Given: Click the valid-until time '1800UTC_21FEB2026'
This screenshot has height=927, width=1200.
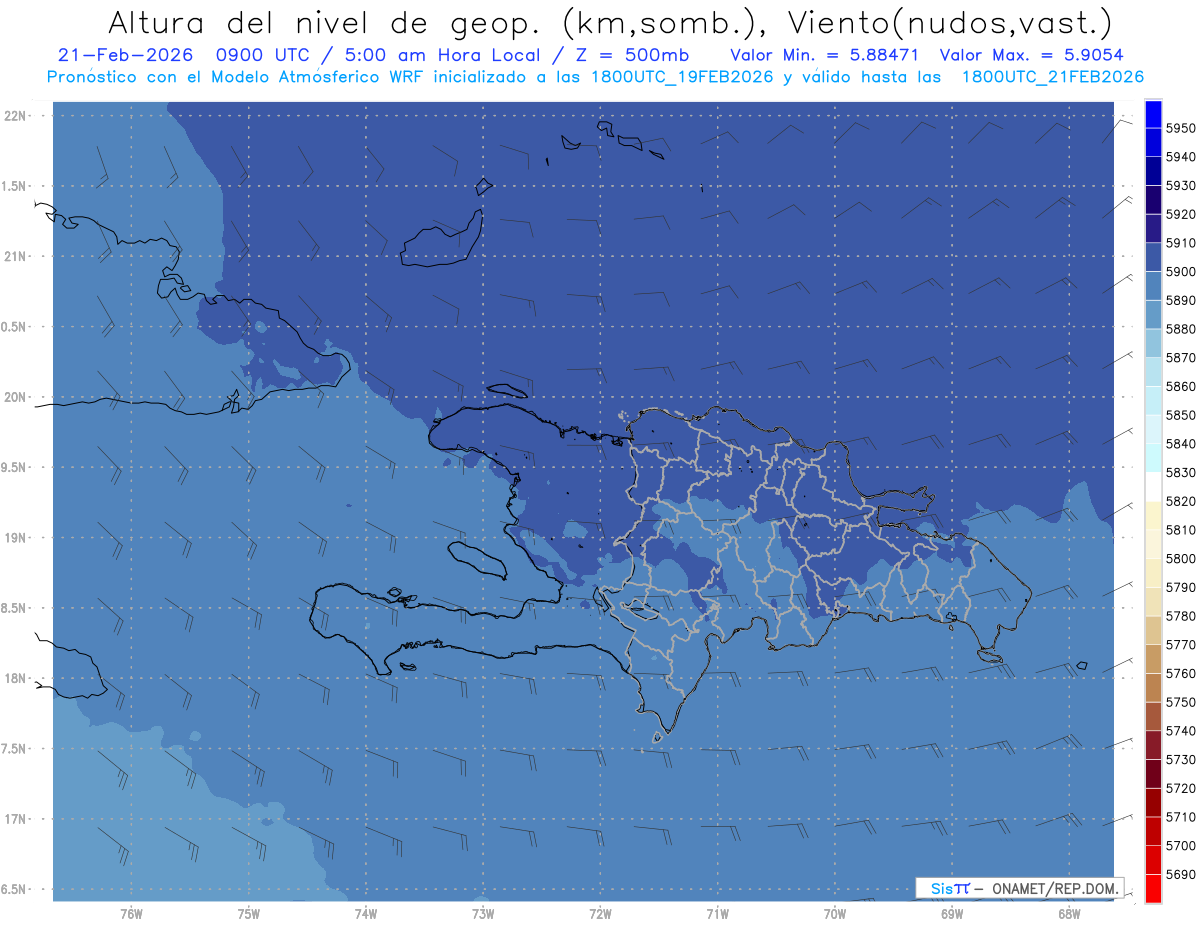Looking at the screenshot, I should (1052, 77).
